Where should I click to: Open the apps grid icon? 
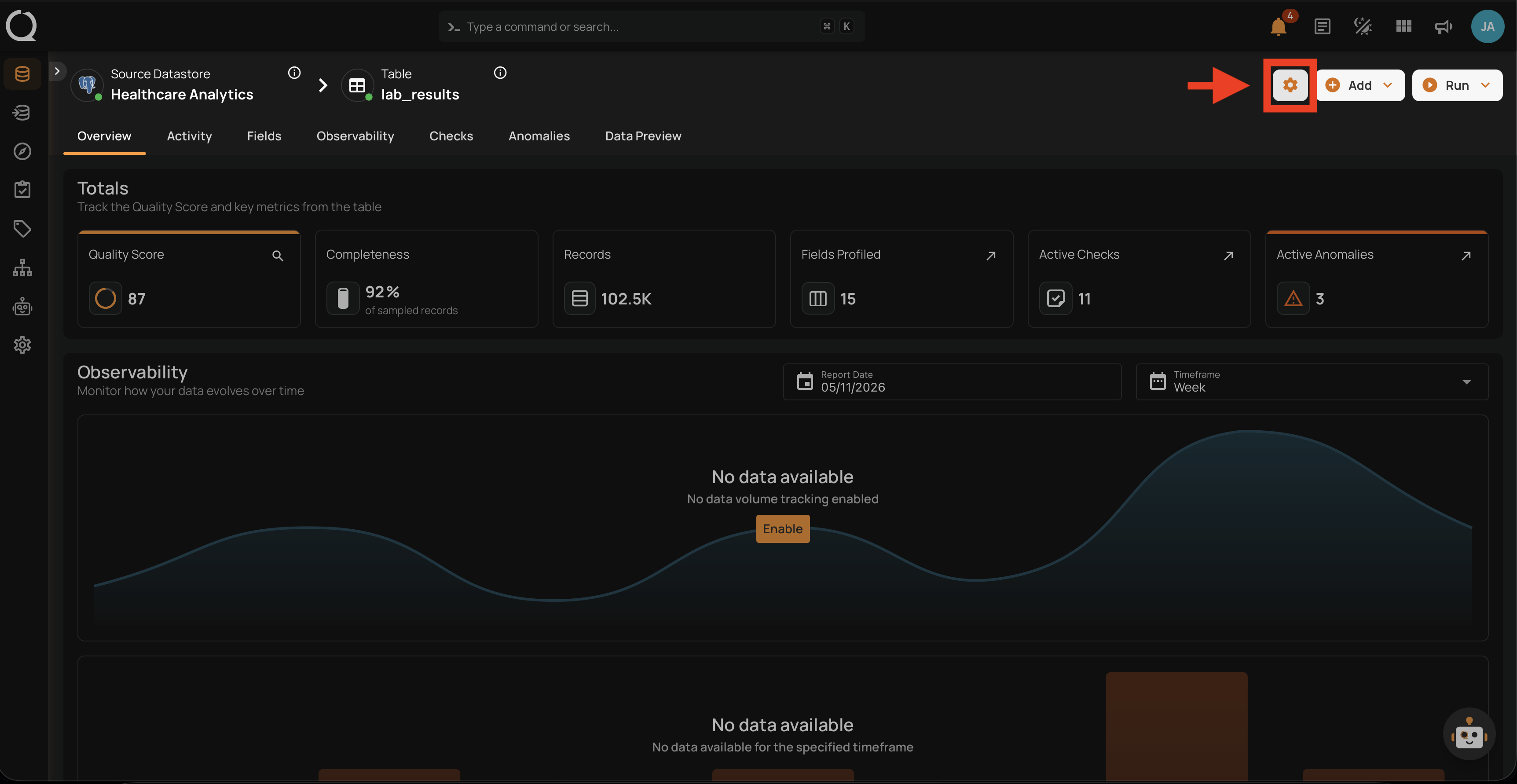tap(1403, 26)
